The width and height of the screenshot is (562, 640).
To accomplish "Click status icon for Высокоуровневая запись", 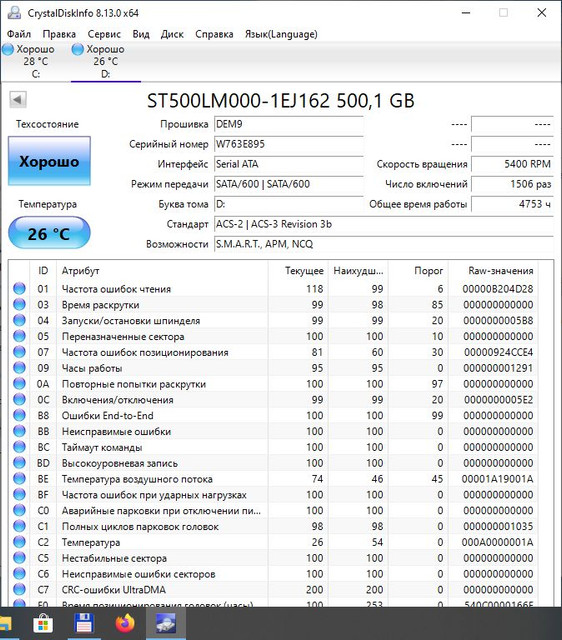I will pyautogui.click(x=19, y=463).
